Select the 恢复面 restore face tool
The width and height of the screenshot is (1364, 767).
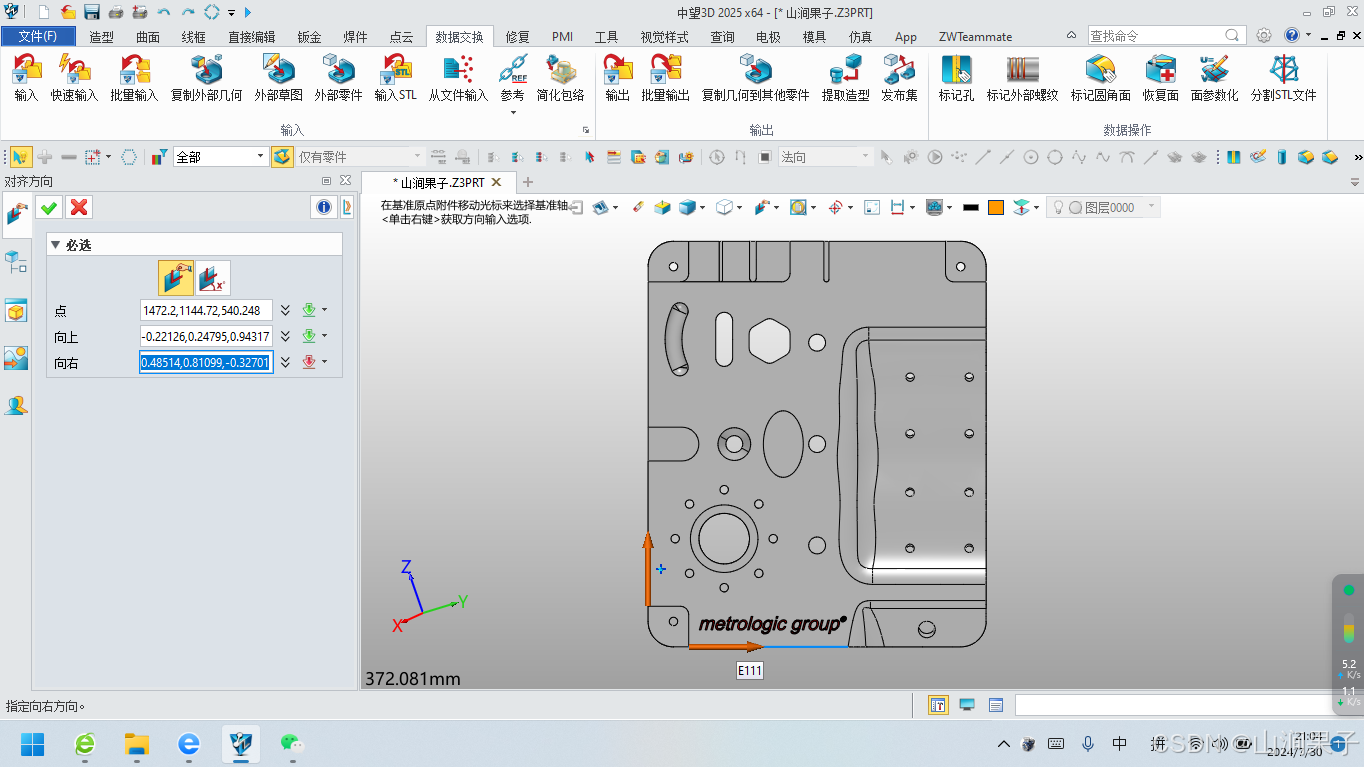1161,78
